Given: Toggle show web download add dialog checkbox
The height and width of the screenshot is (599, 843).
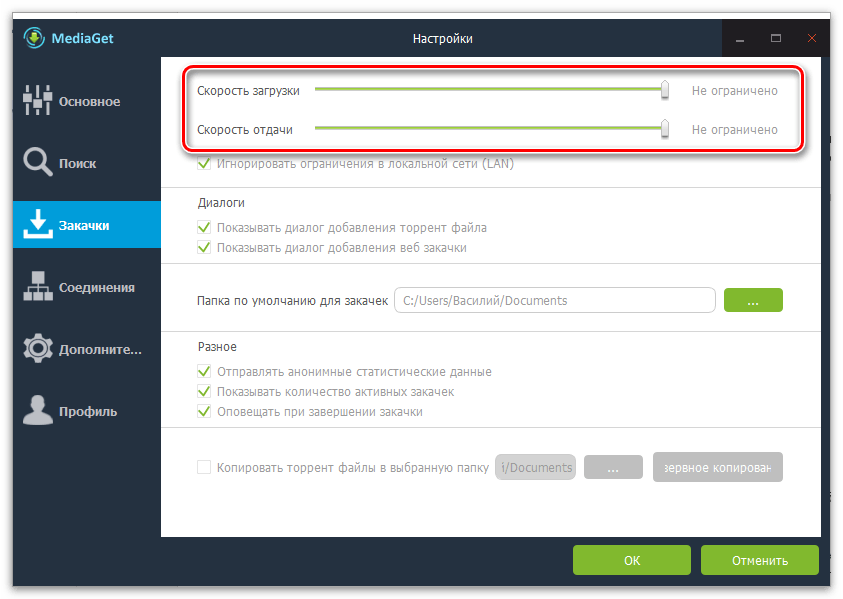Looking at the screenshot, I should pyautogui.click(x=204, y=247).
